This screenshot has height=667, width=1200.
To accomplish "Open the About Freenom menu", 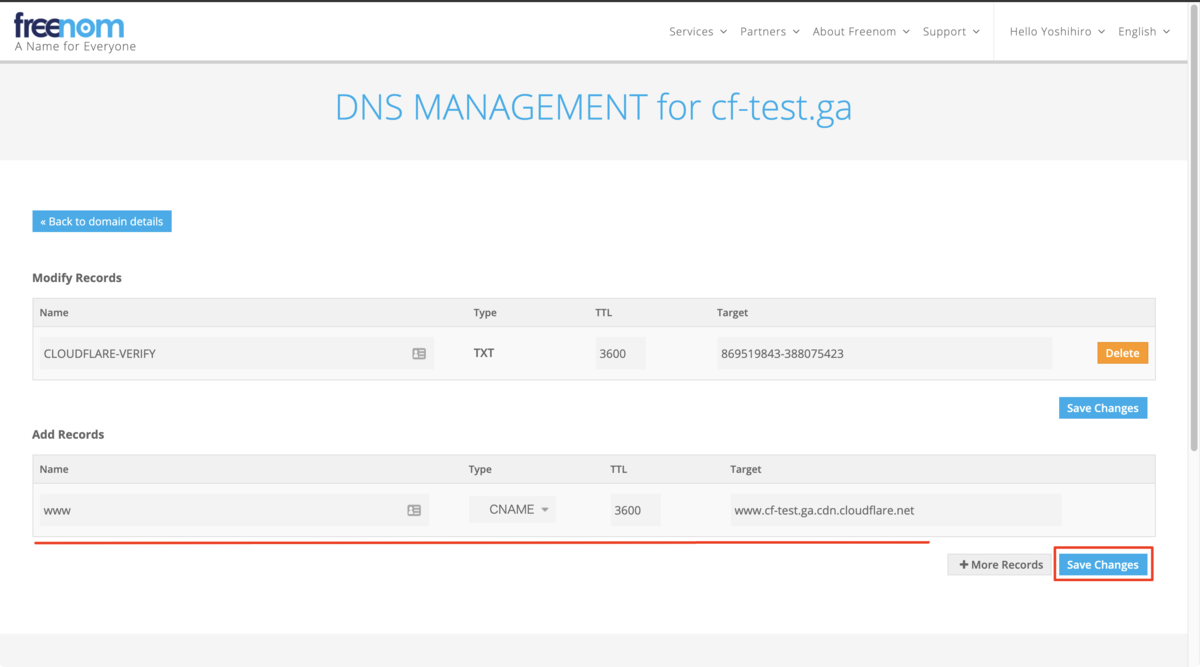I will pos(861,31).
